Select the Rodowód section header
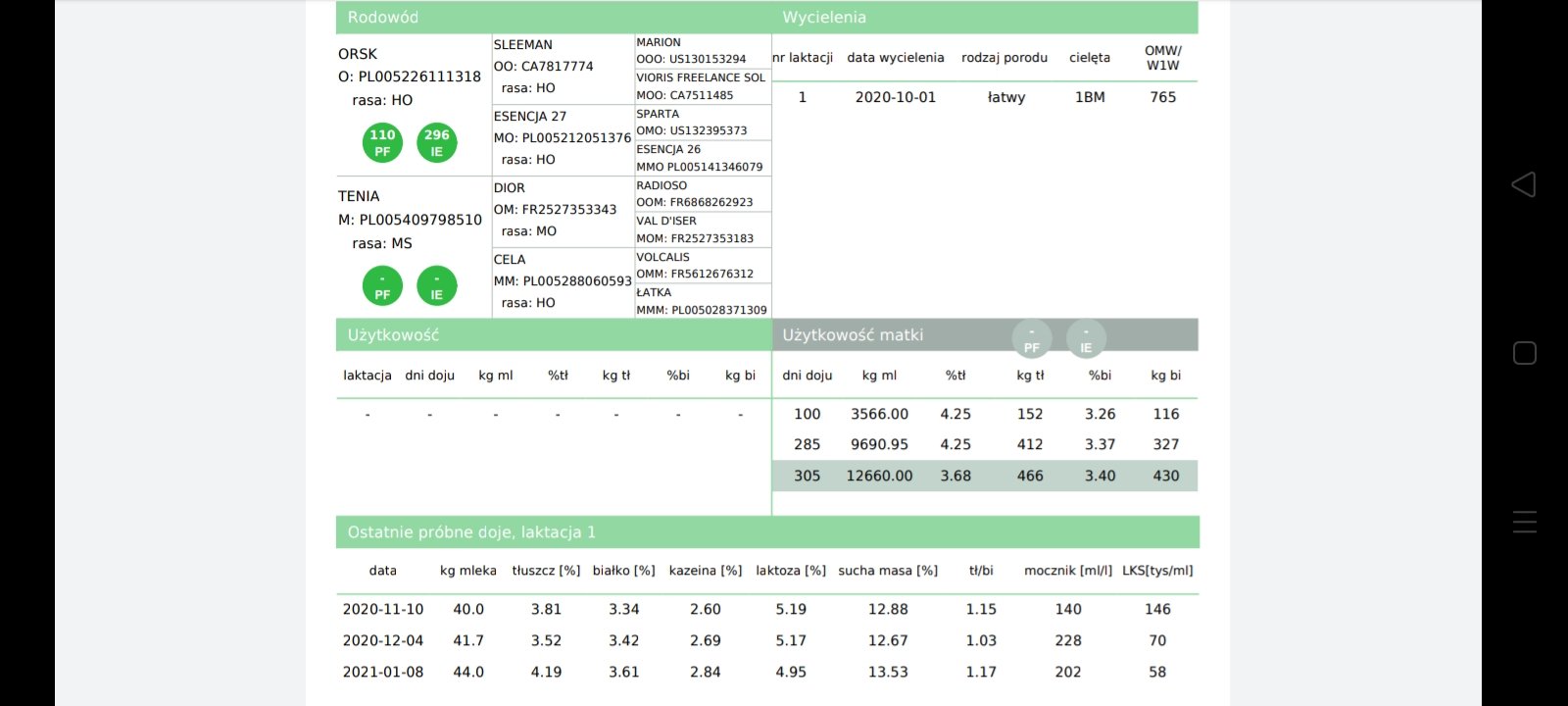Viewport: 1568px width, 706px height. [383, 18]
